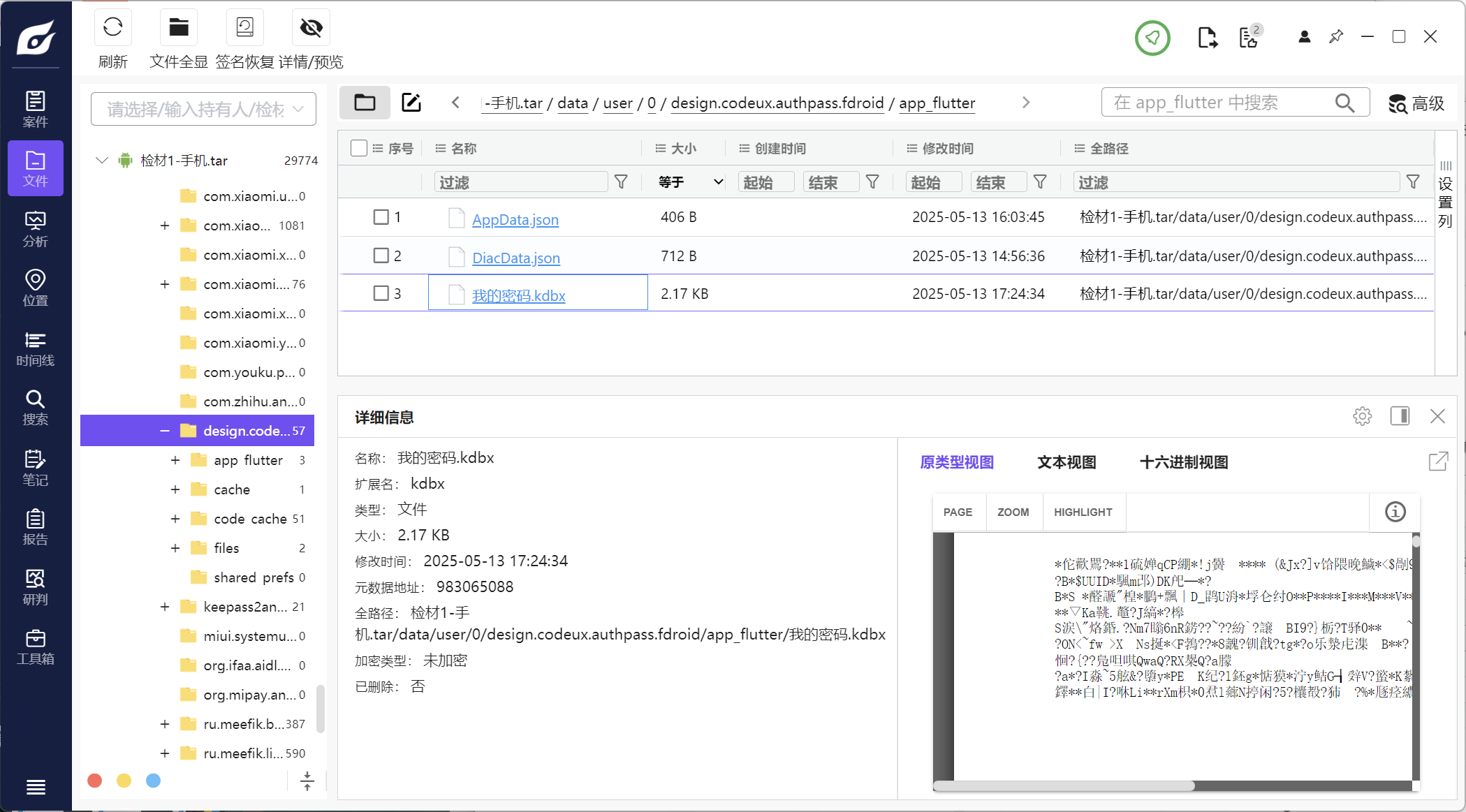Click the hamburger menu at sidebar bottom
1466x812 pixels.
36,788
